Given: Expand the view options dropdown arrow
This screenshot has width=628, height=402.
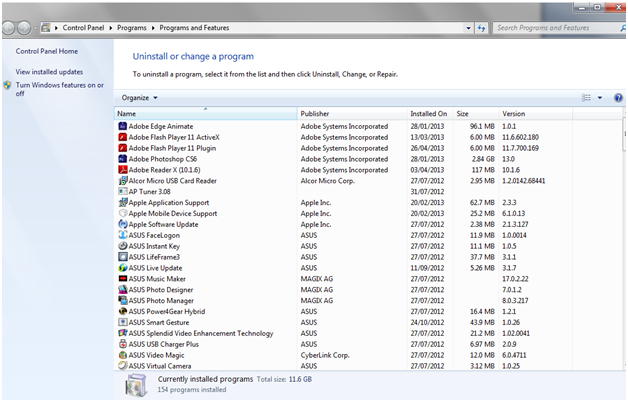Looking at the screenshot, I should (x=600, y=98).
